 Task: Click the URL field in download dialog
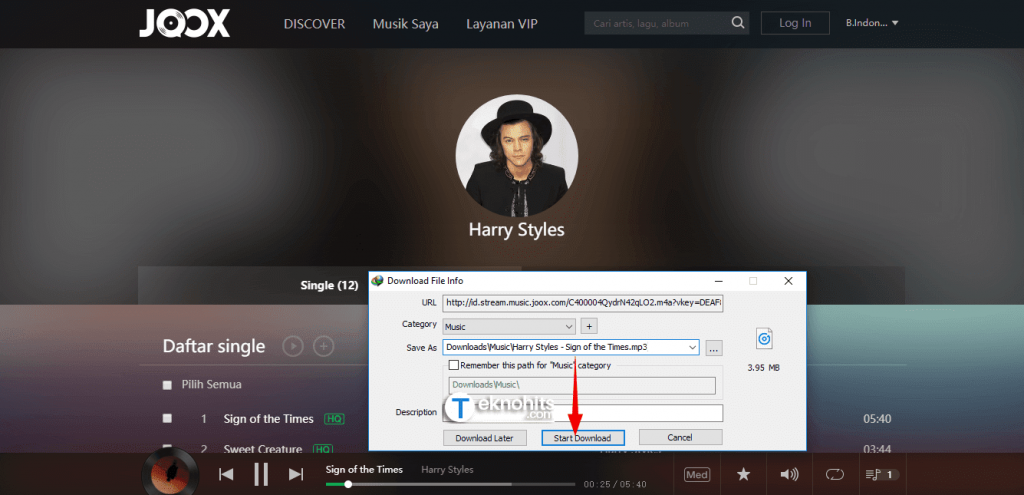point(583,303)
